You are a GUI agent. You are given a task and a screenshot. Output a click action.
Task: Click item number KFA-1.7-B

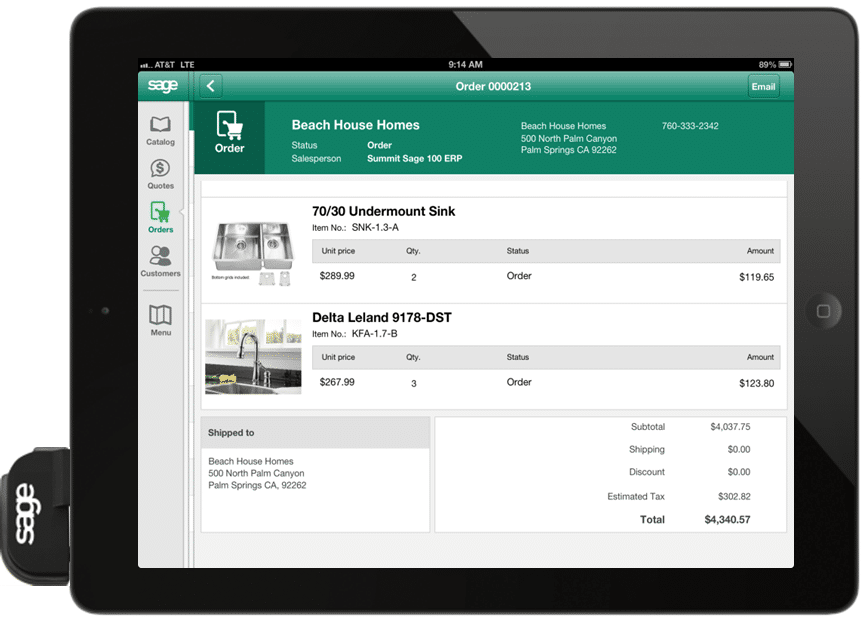pyautogui.click(x=374, y=334)
